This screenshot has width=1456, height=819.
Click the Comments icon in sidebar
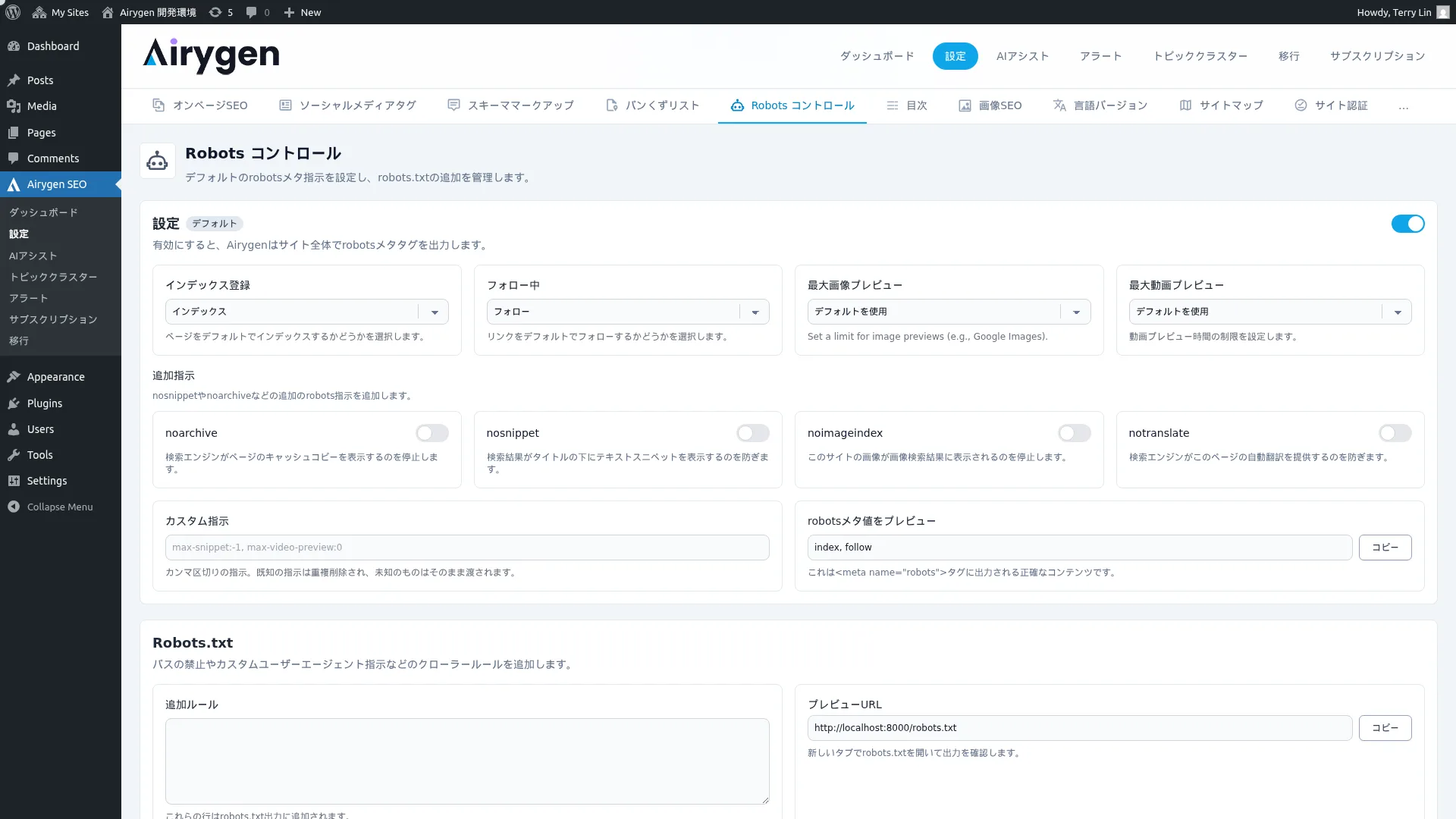click(x=14, y=158)
